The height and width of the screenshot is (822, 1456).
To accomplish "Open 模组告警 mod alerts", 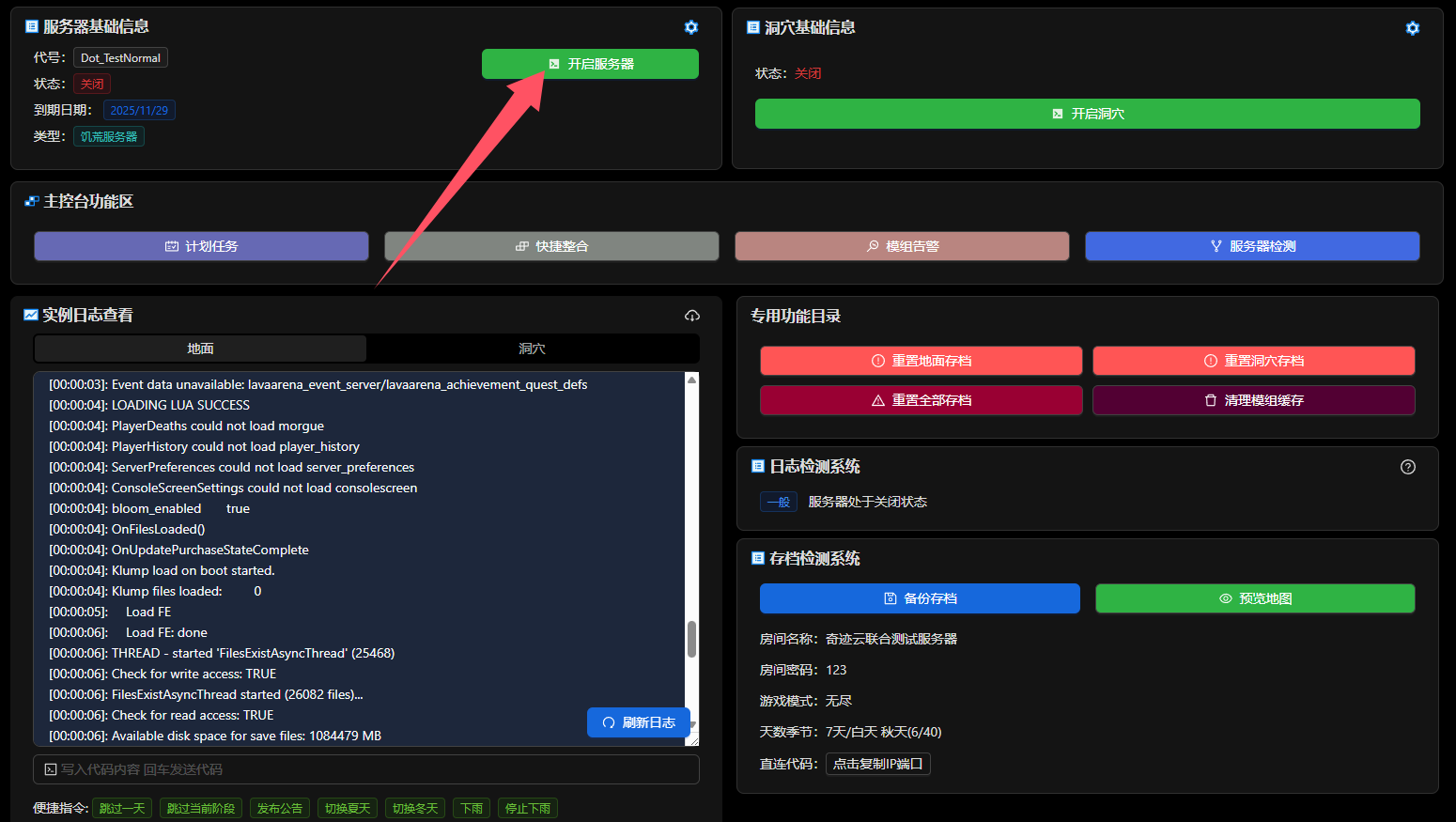I will (x=902, y=246).
